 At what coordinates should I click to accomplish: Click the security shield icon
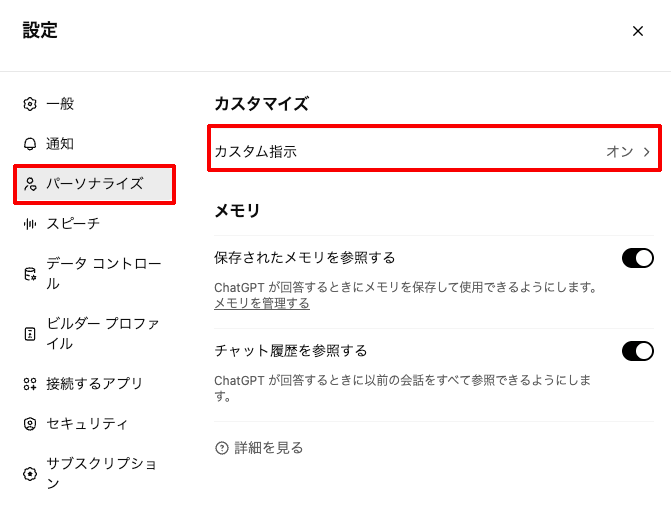click(30, 424)
